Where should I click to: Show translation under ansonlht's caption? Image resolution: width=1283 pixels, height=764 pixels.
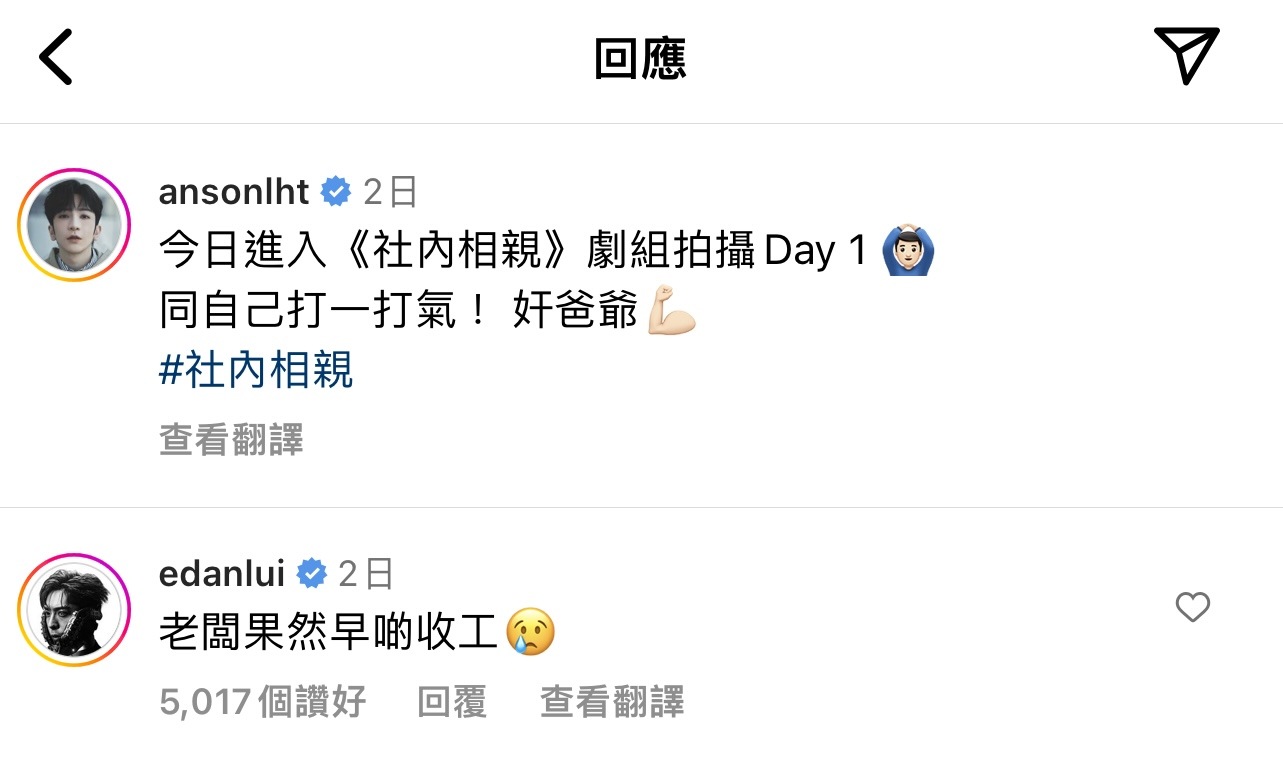[x=231, y=440]
